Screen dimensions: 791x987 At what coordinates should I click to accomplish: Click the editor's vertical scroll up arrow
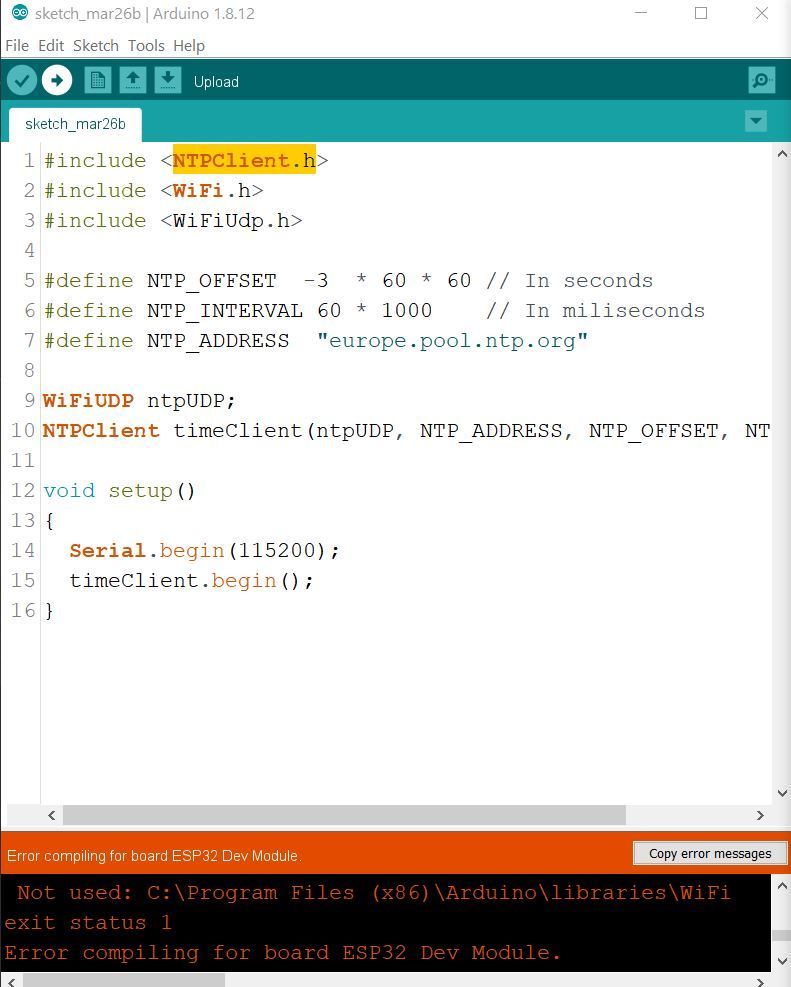click(782, 154)
